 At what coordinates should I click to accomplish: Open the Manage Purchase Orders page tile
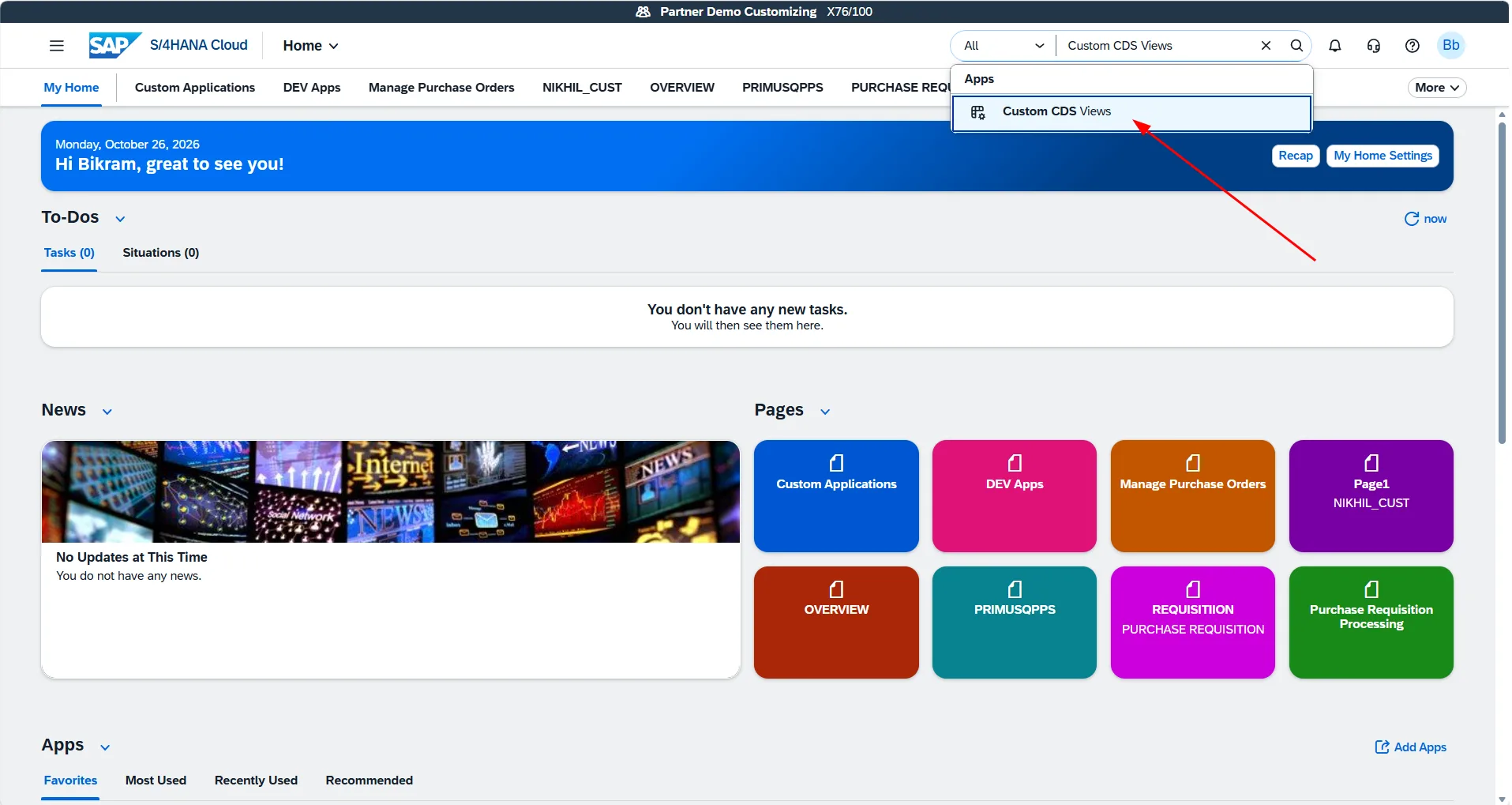pos(1193,496)
